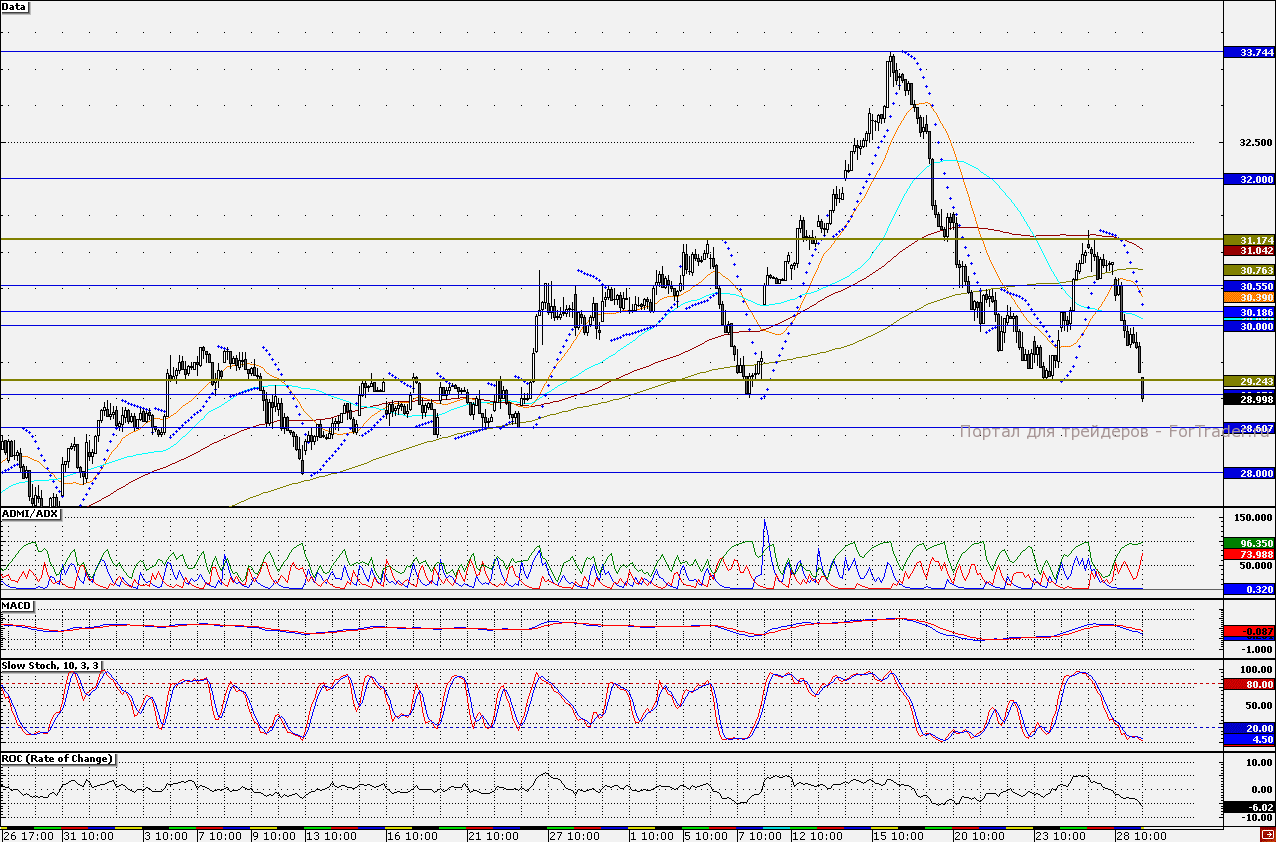Click the red arrow icon at bottom-right corner
This screenshot has width=1276, height=842.
(1266, 833)
